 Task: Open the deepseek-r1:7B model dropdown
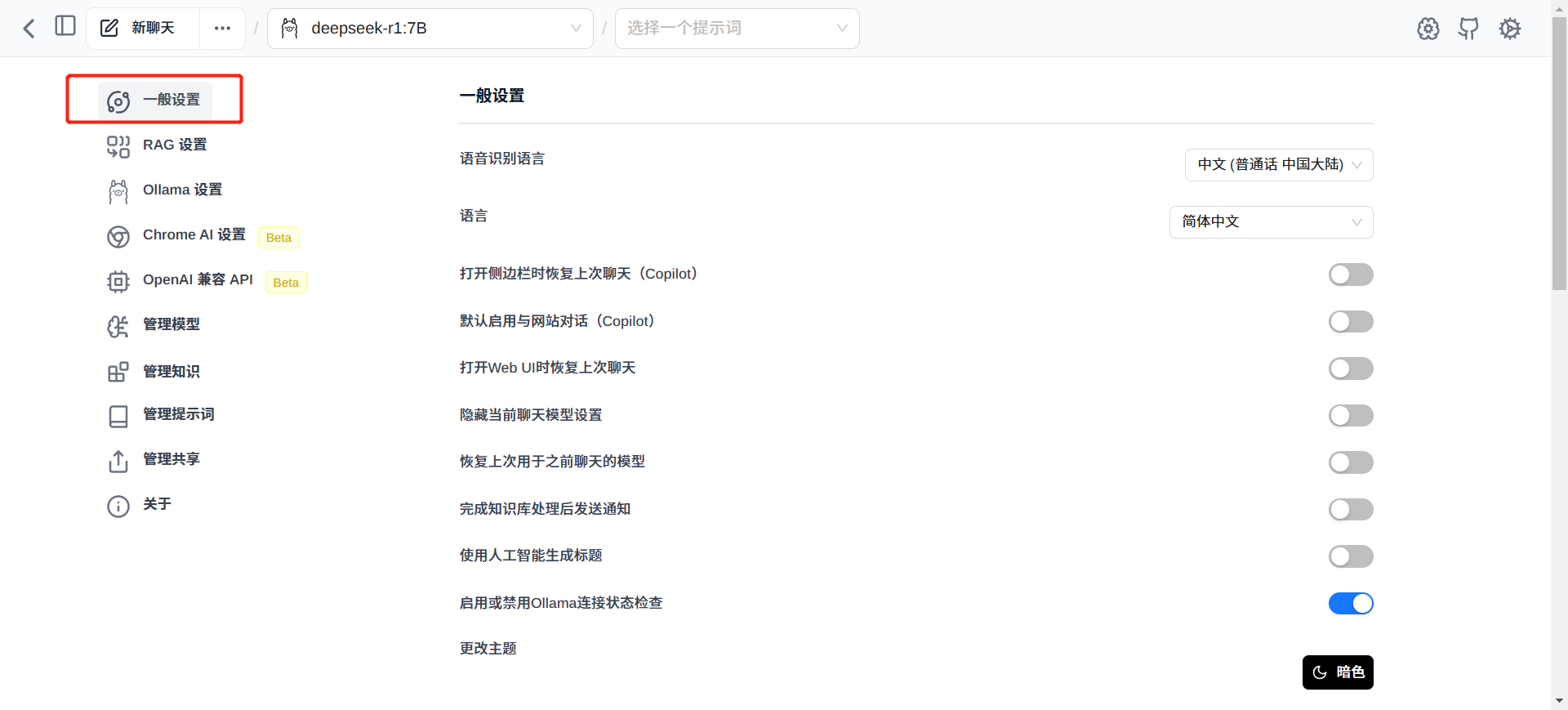pos(430,29)
